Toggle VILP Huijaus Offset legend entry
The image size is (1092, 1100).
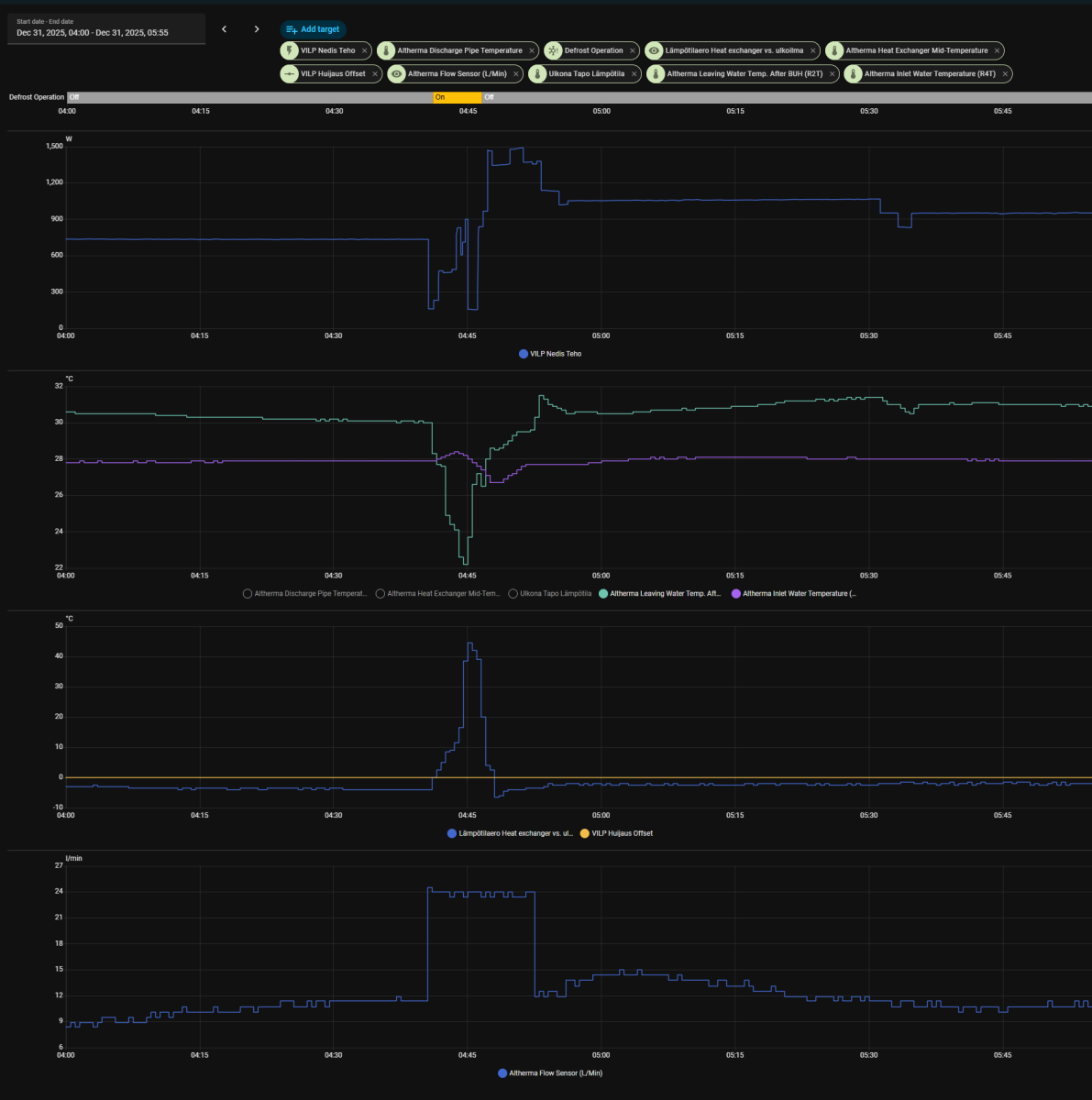tap(616, 833)
